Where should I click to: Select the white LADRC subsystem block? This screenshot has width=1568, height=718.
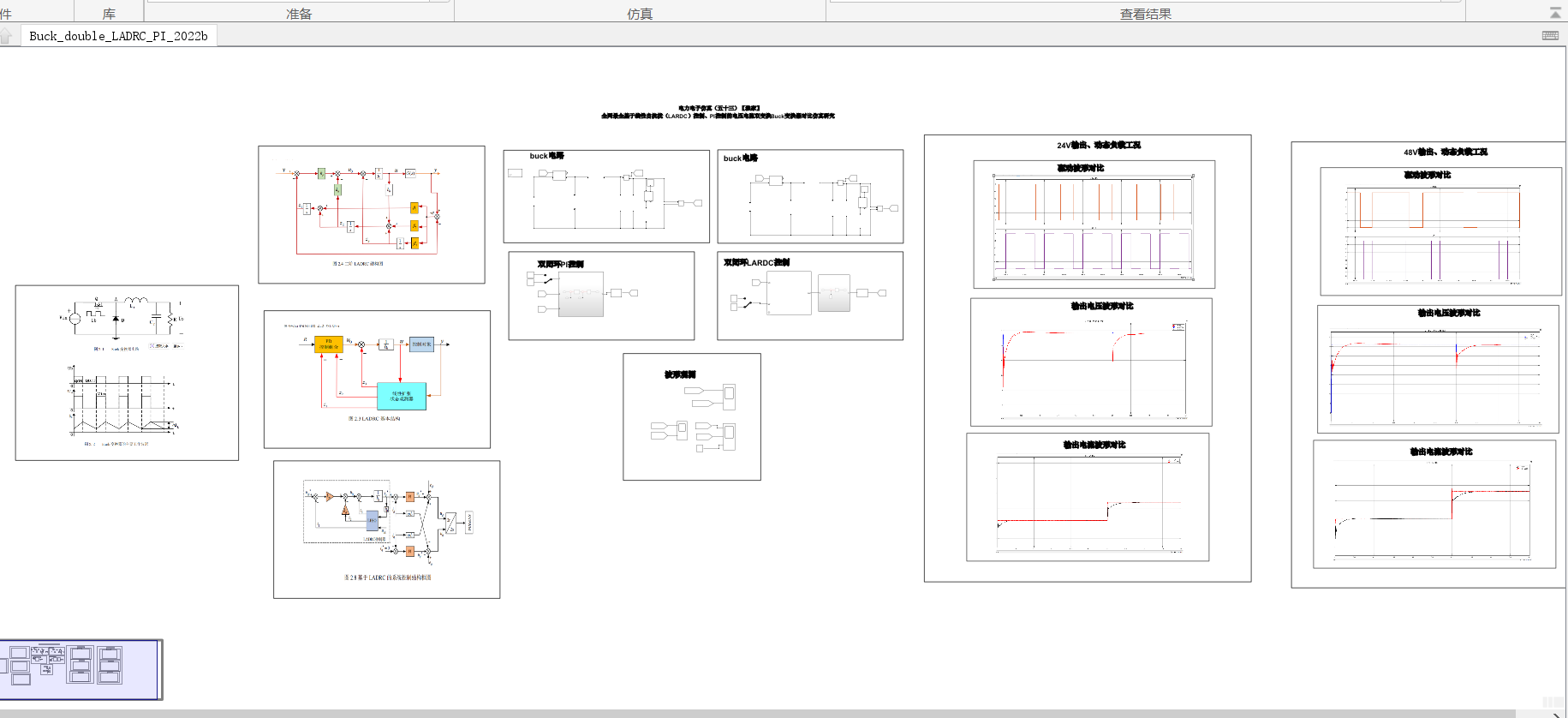pyautogui.click(x=789, y=294)
